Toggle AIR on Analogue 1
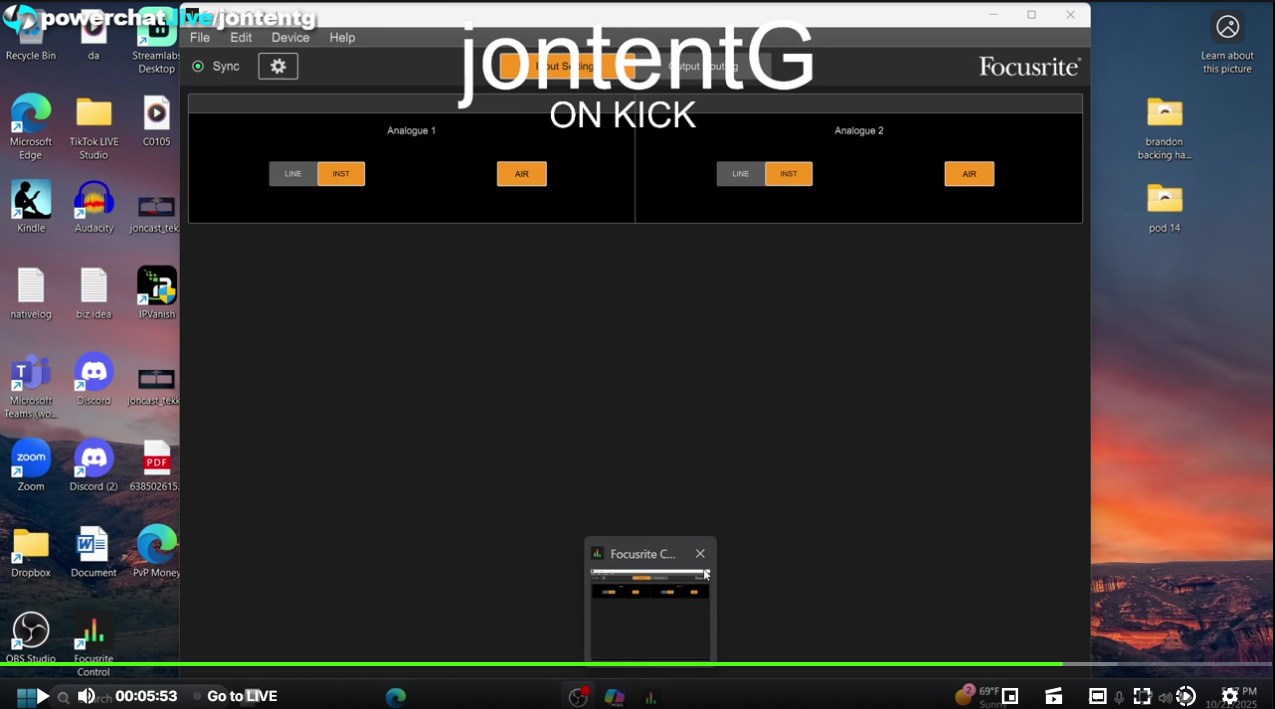This screenshot has width=1275, height=709. (522, 174)
